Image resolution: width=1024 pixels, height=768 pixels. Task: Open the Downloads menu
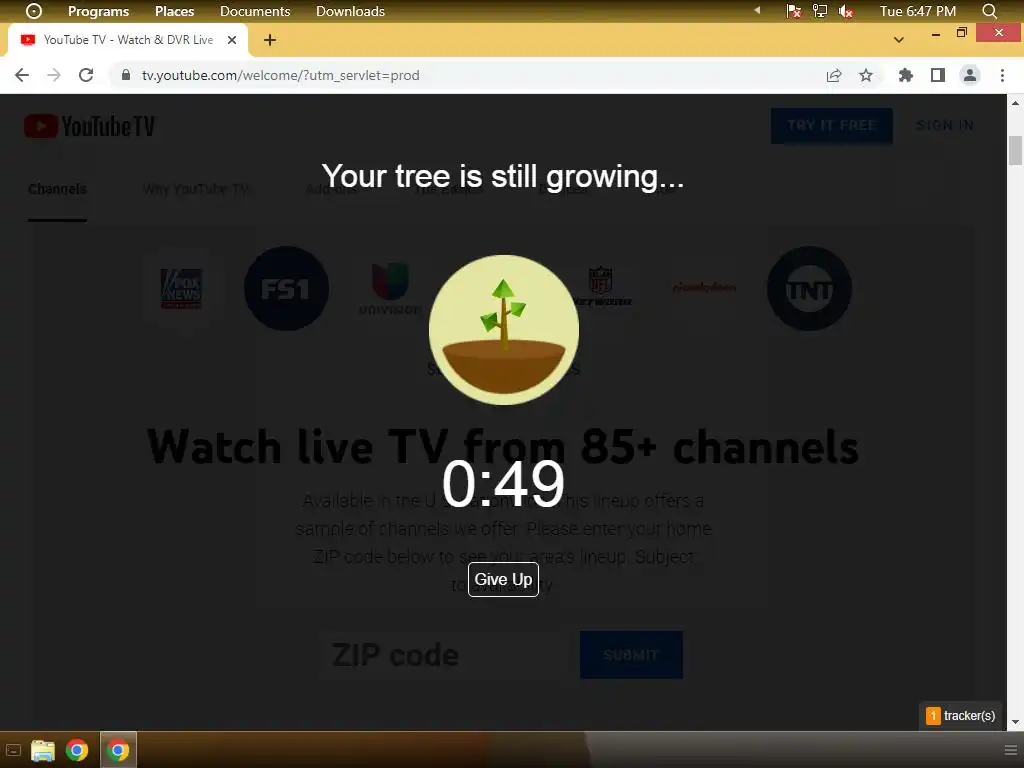[350, 11]
